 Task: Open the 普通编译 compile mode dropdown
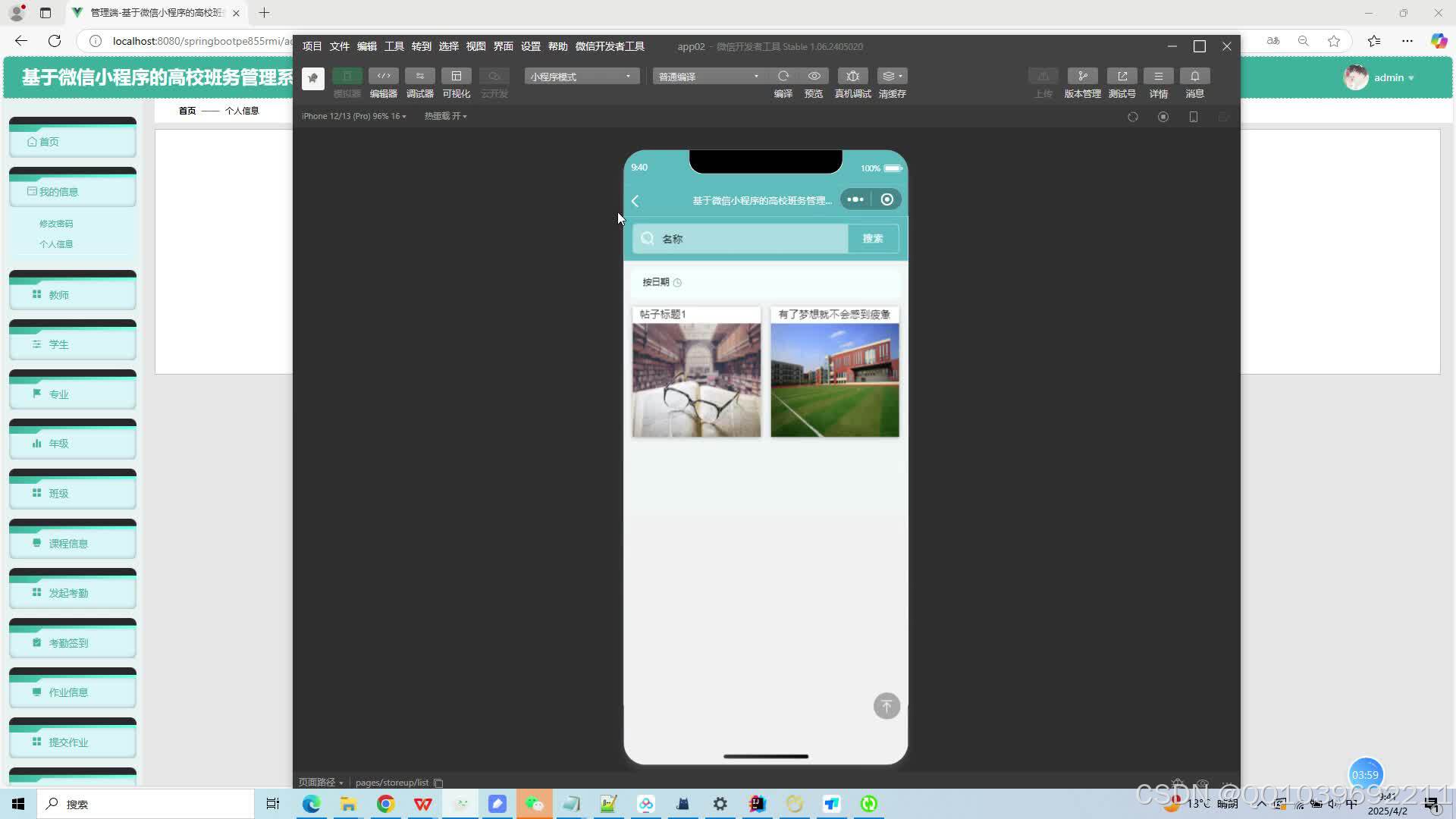708,77
